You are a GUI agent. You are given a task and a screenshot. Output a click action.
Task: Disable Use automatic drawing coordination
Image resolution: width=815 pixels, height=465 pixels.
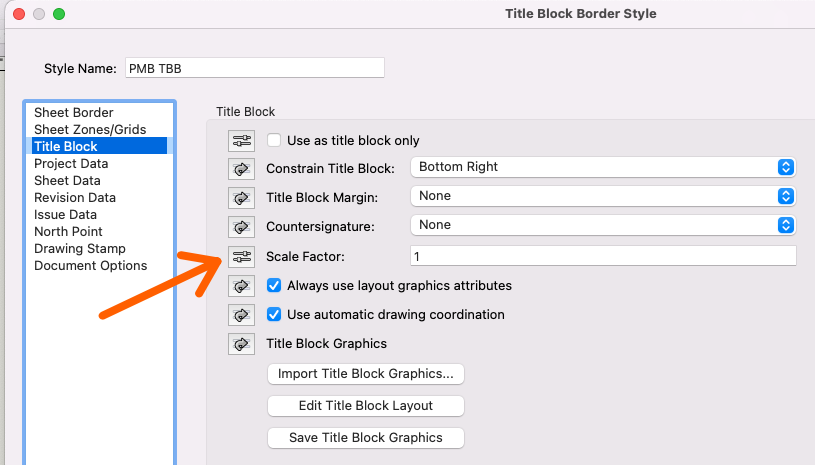point(274,315)
